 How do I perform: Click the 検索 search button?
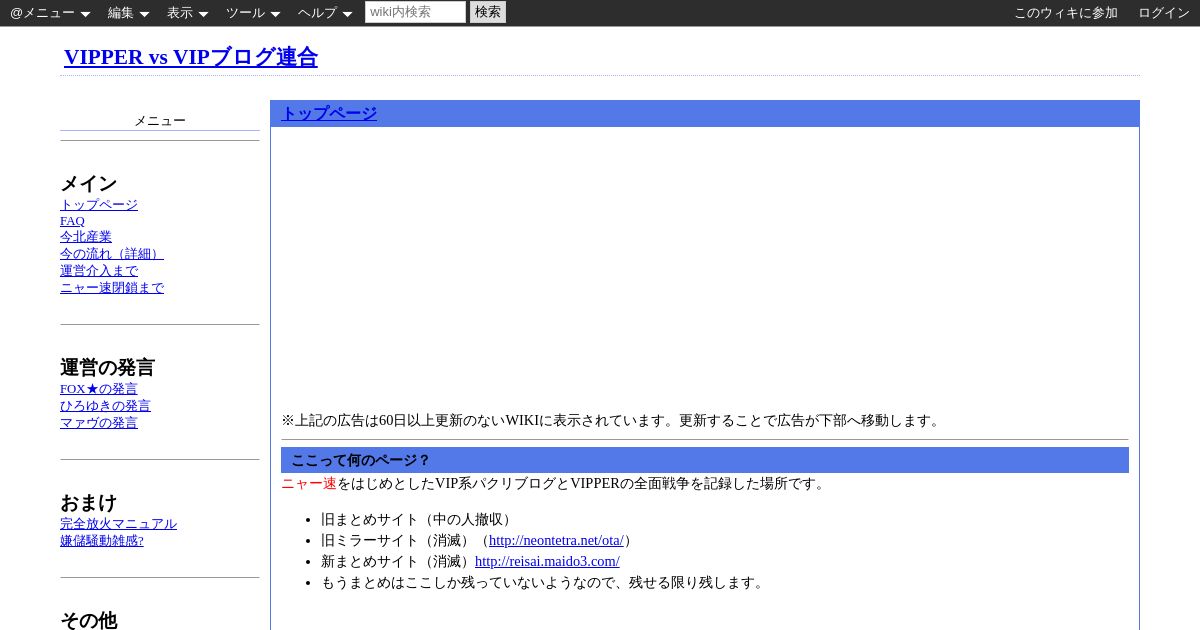(488, 12)
